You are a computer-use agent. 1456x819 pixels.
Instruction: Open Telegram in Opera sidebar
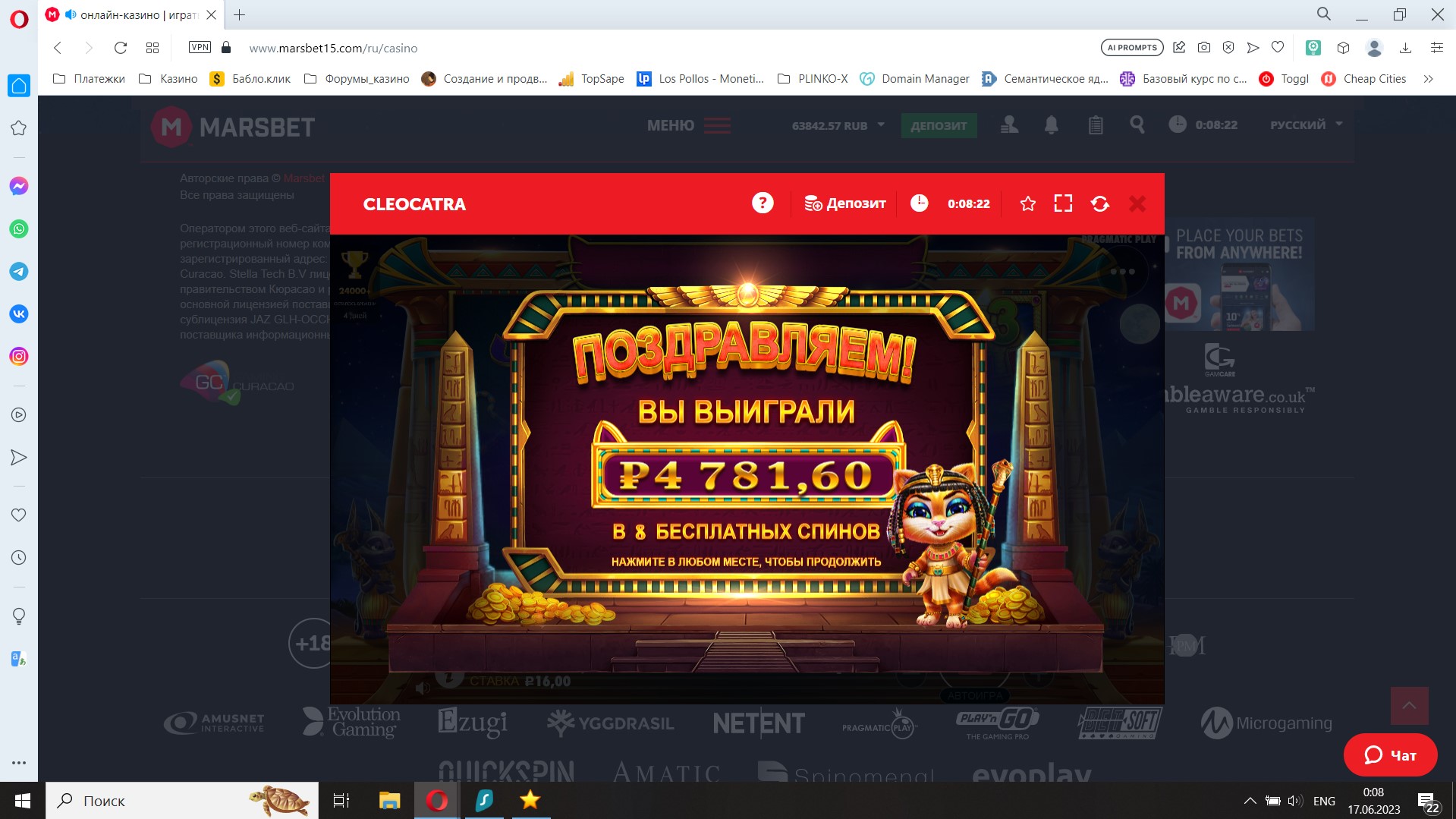click(x=19, y=271)
